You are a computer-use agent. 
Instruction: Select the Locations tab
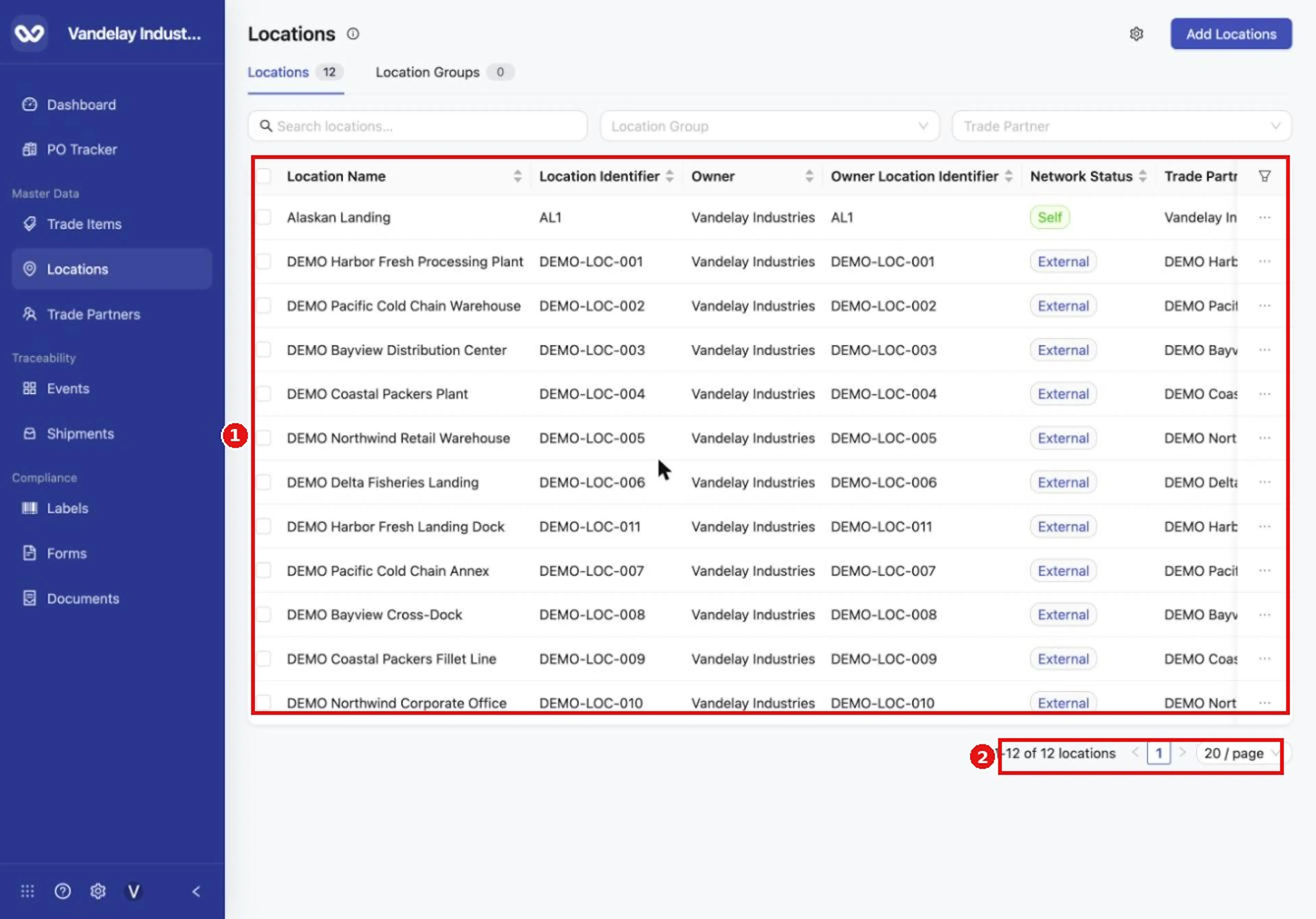[295, 72]
